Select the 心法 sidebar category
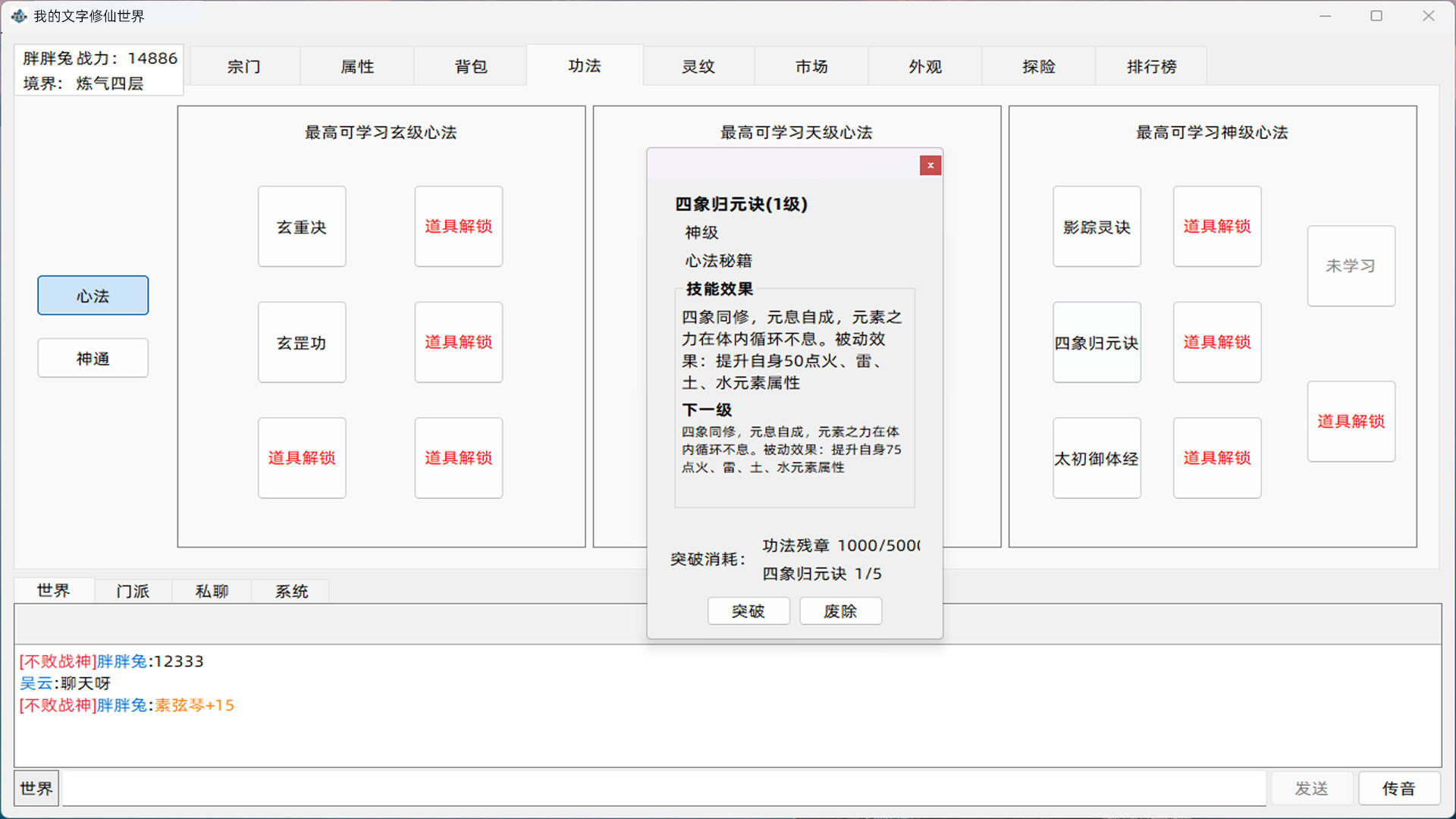 tap(93, 295)
